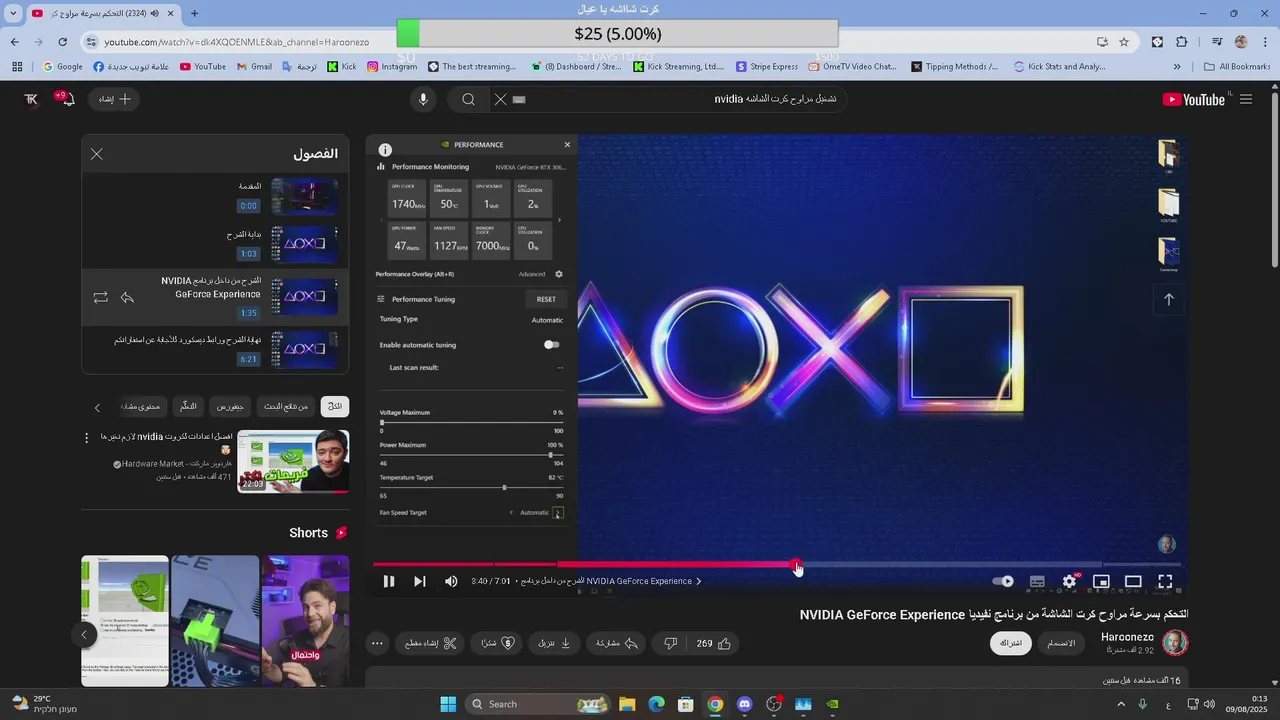Screen dimensions: 1280x720
Task: Select the التعلّم filter chip
Action: [x=188, y=406]
